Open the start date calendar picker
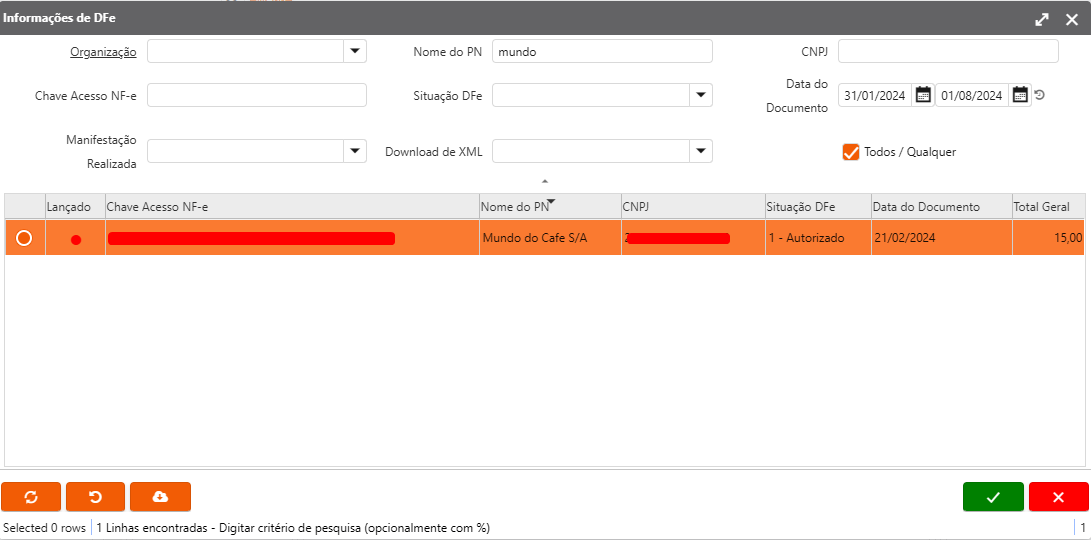The width and height of the screenshot is (1091, 540). (923, 95)
